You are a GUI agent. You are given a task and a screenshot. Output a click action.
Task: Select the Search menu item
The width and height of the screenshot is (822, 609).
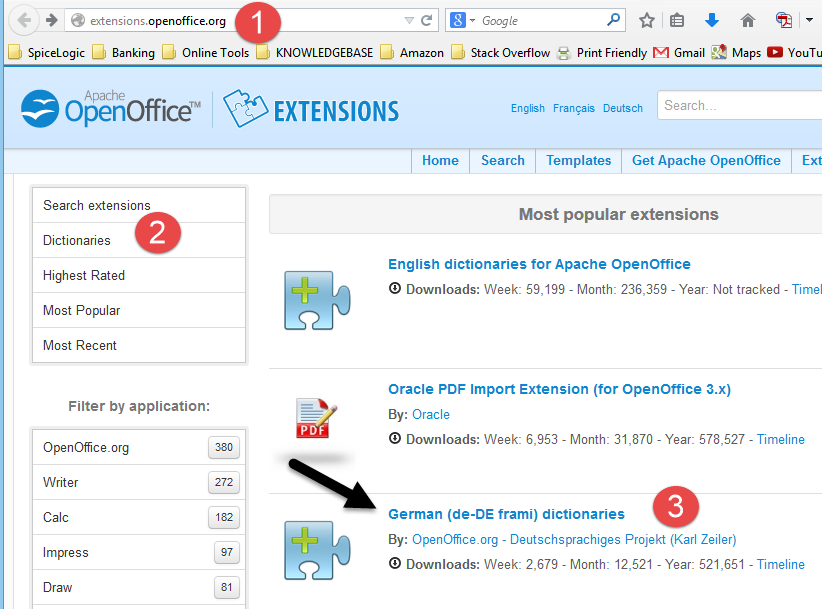click(502, 160)
